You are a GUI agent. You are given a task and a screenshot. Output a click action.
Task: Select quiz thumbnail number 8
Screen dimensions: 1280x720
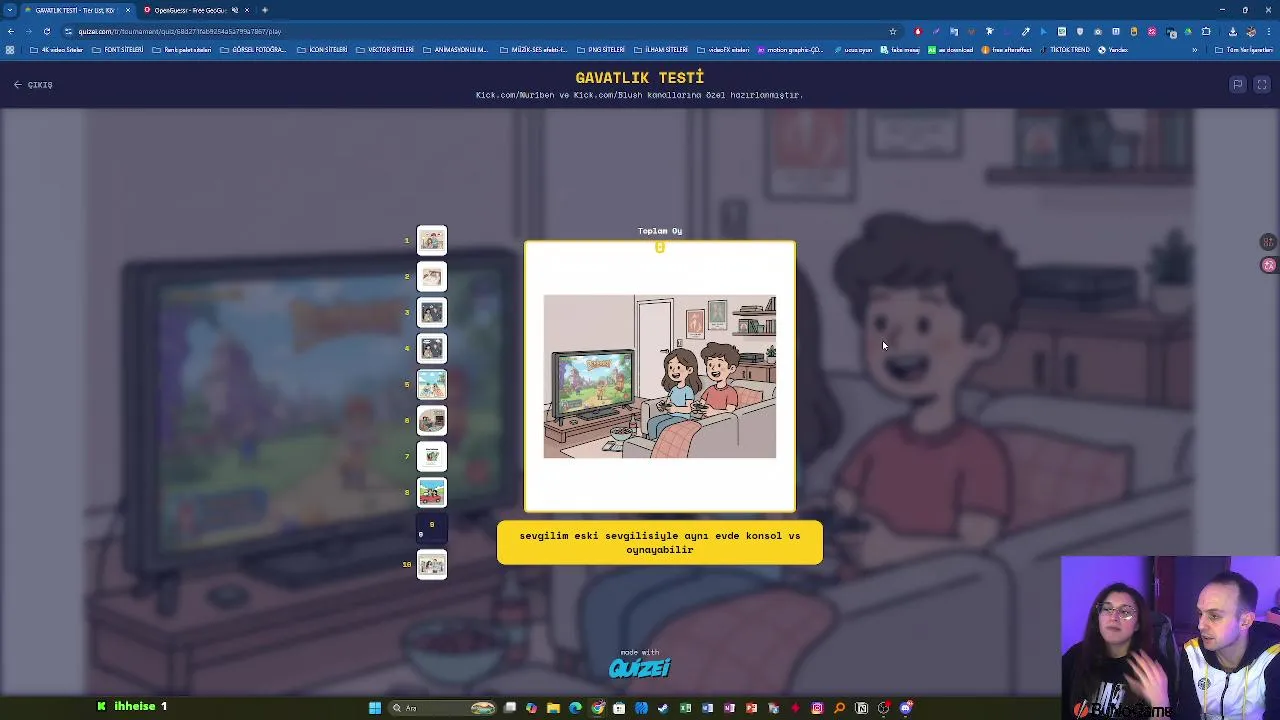[432, 492]
